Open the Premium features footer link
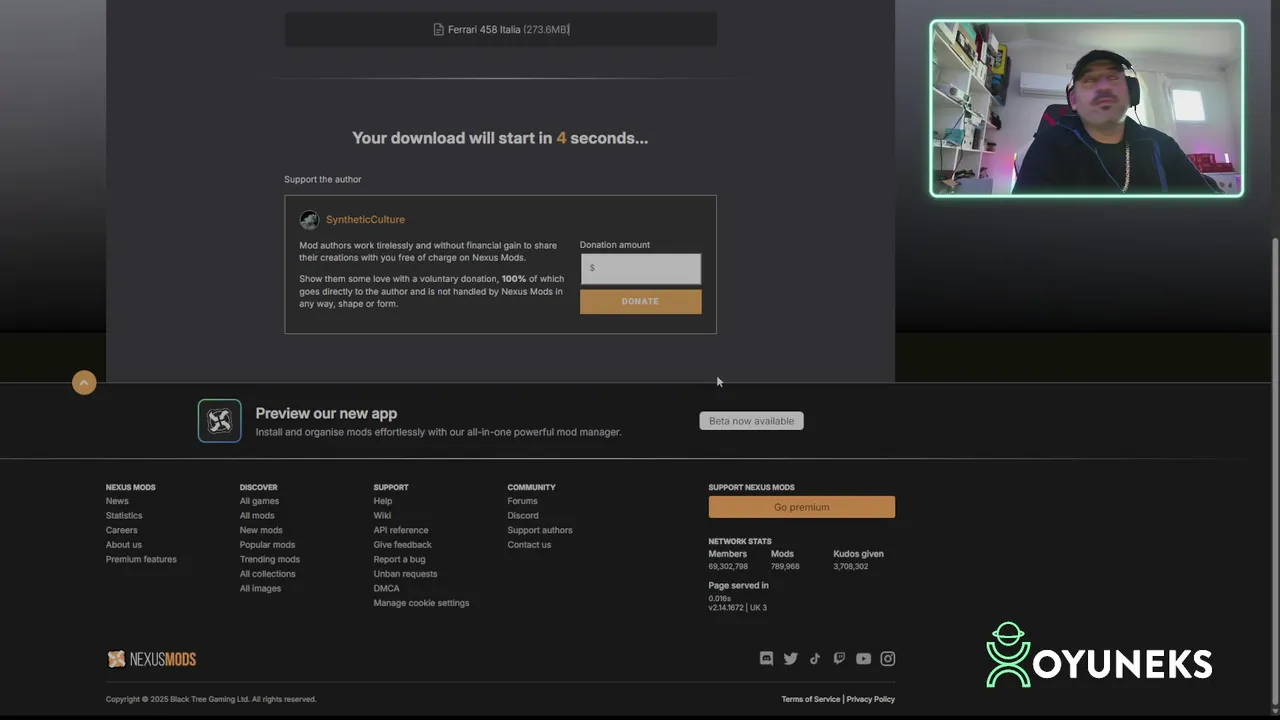This screenshot has height=720, width=1280. (141, 559)
